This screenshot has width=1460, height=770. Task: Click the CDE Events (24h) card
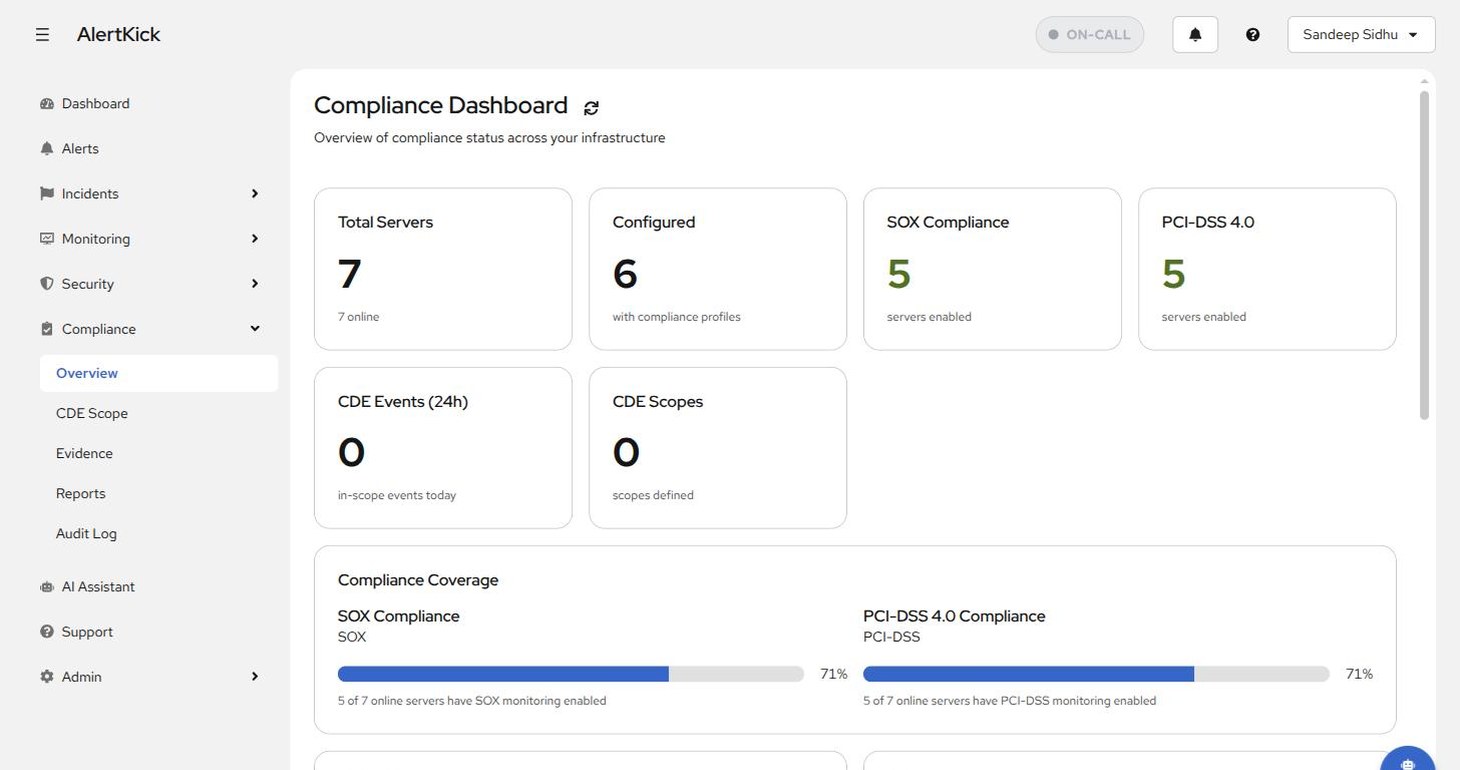coord(443,447)
